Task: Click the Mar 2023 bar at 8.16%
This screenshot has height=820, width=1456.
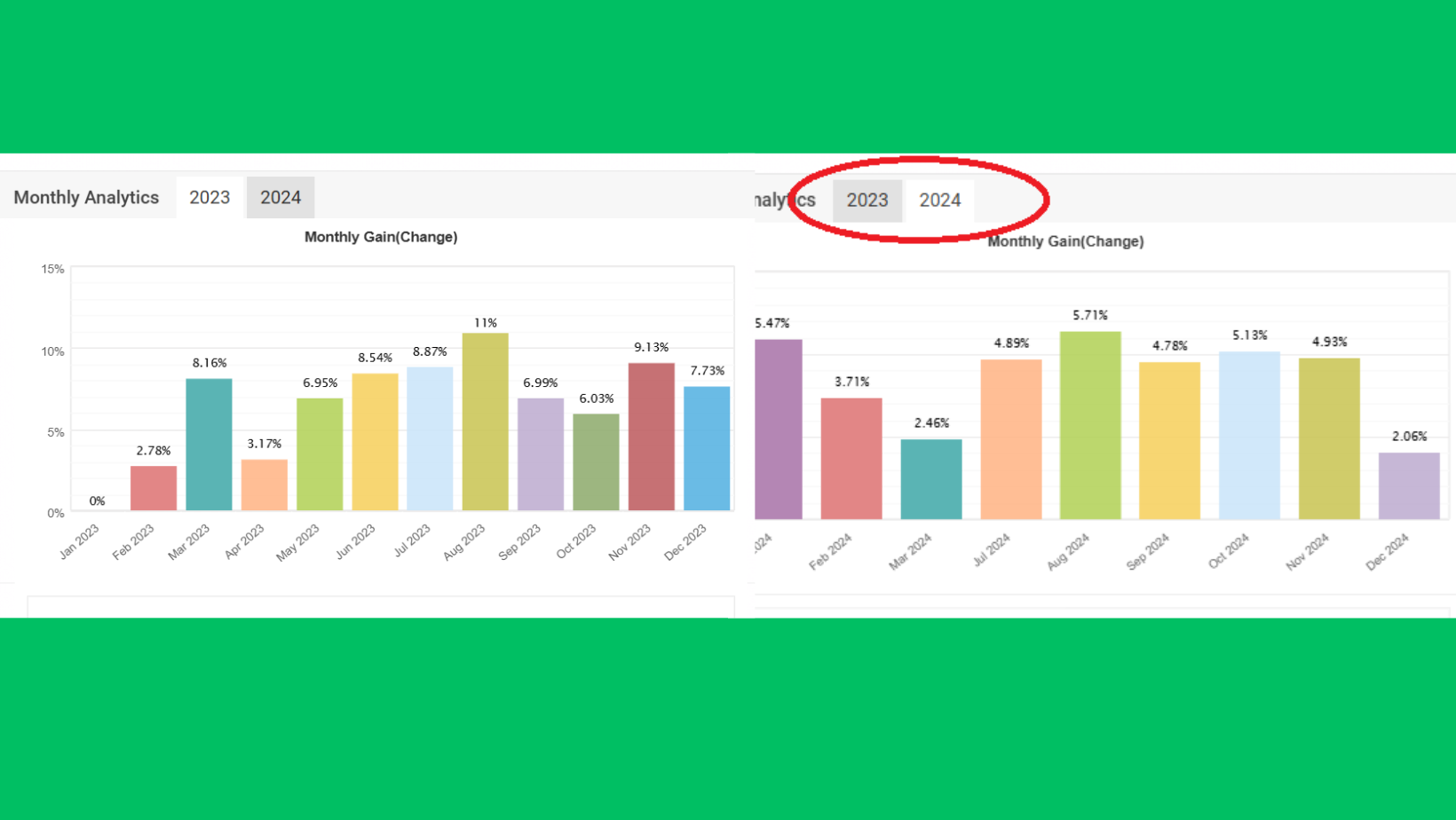Action: [x=209, y=445]
